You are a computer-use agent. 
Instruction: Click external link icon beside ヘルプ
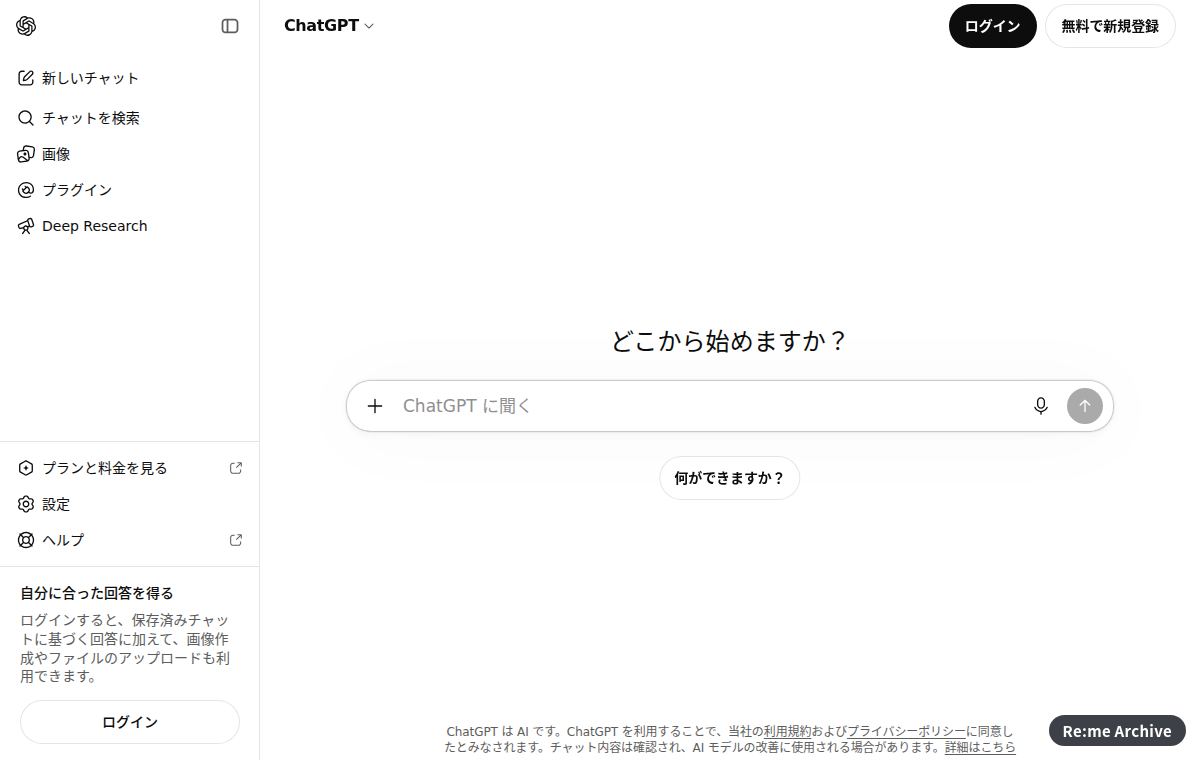point(236,540)
